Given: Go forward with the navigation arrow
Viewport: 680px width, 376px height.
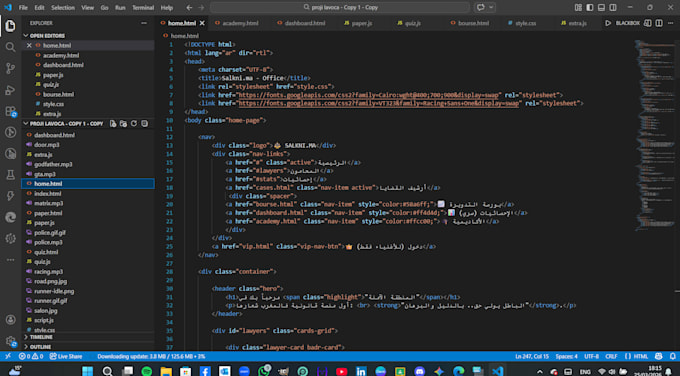Looking at the screenshot, I should click(x=201, y=7).
